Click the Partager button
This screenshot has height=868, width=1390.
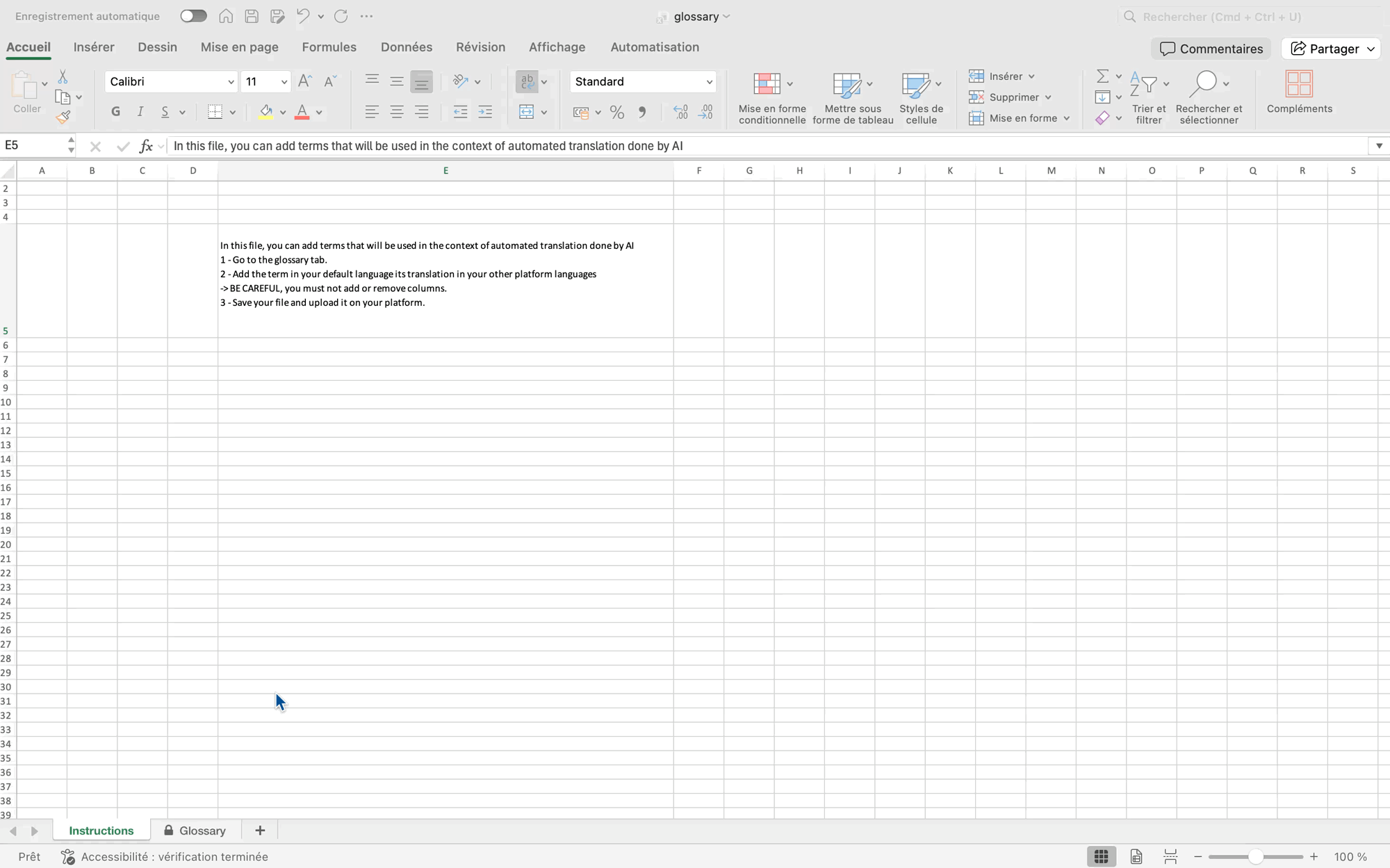1330,48
